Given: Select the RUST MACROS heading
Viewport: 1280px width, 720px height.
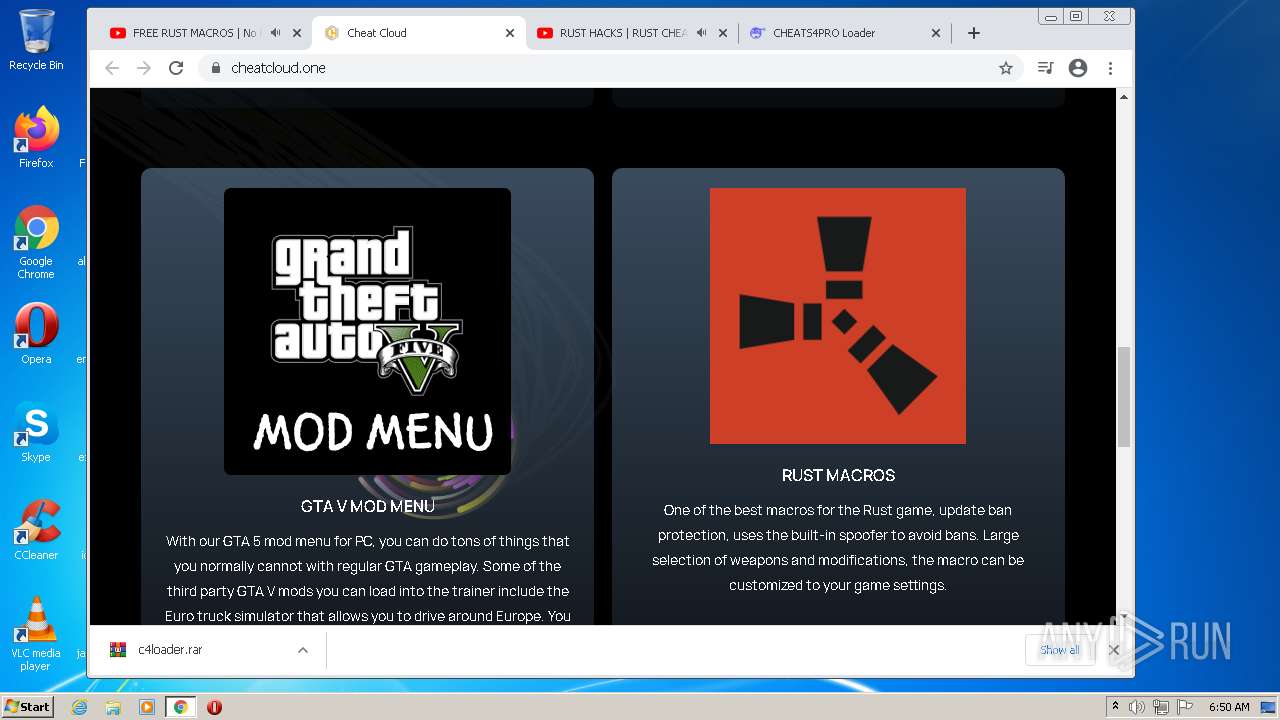Looking at the screenshot, I should pyautogui.click(x=838, y=475).
